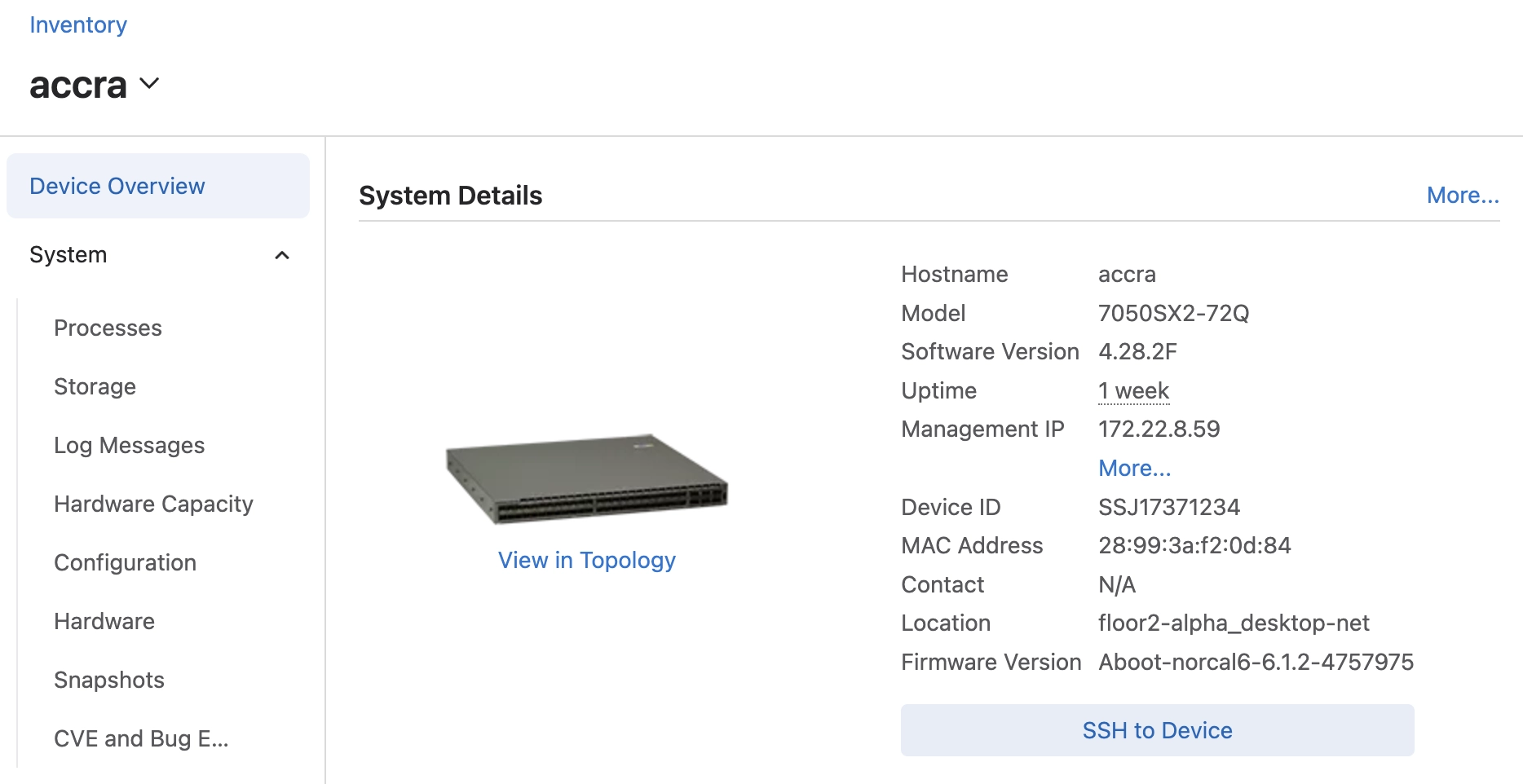This screenshot has width=1523, height=784.
Task: Open the Storage page
Action: tap(95, 387)
